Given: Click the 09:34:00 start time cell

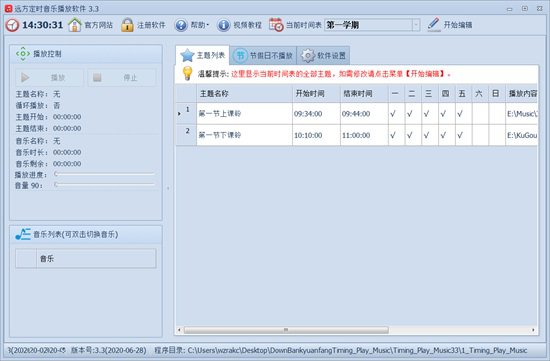Looking at the screenshot, I should click(x=316, y=114).
